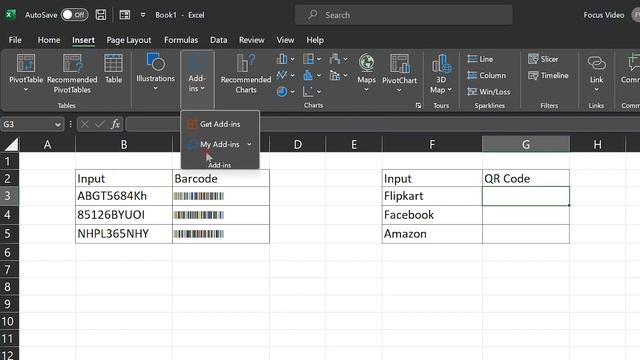Click the Amazon cell
Screen dimensions: 640x360
pos(432,233)
